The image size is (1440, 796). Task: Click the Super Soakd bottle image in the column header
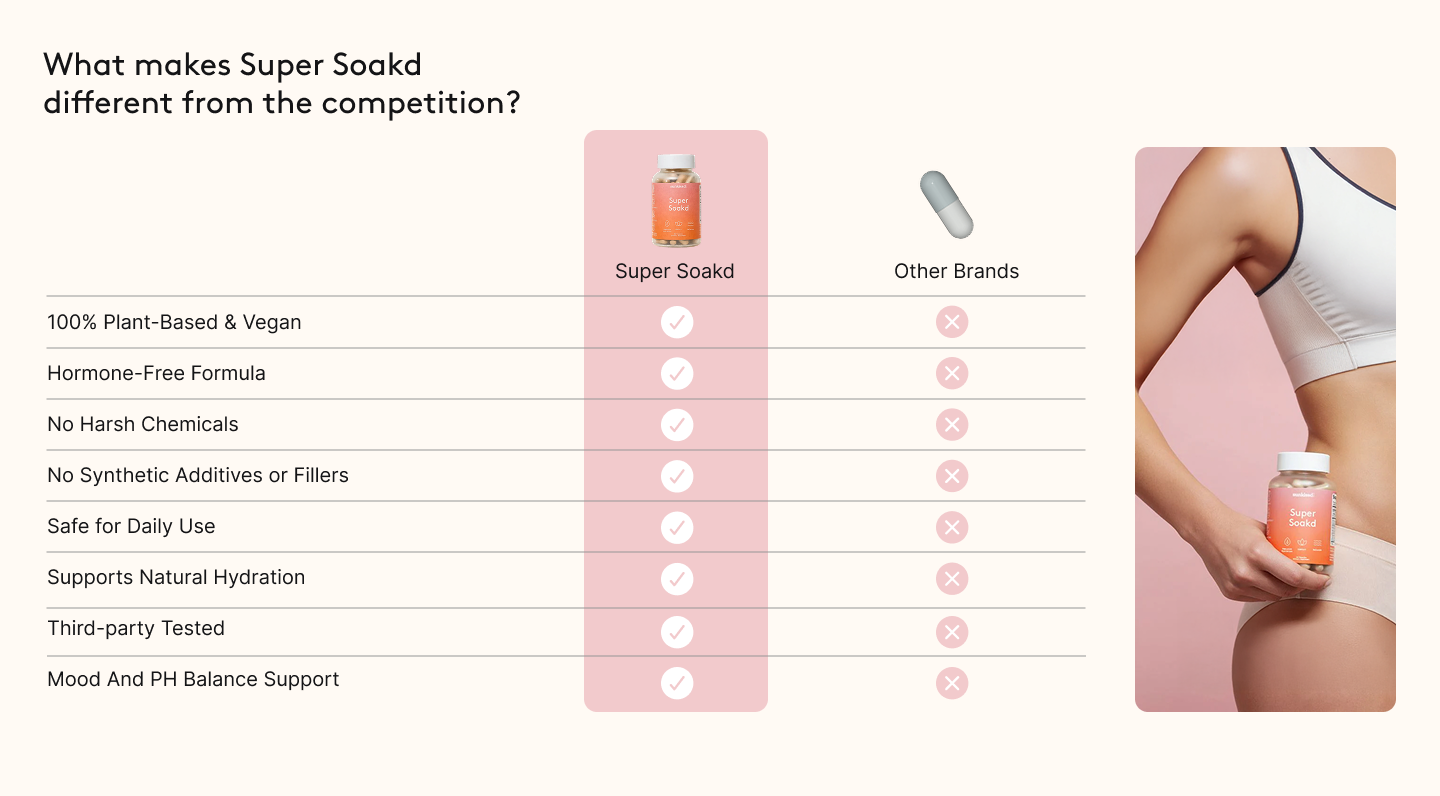coord(676,200)
